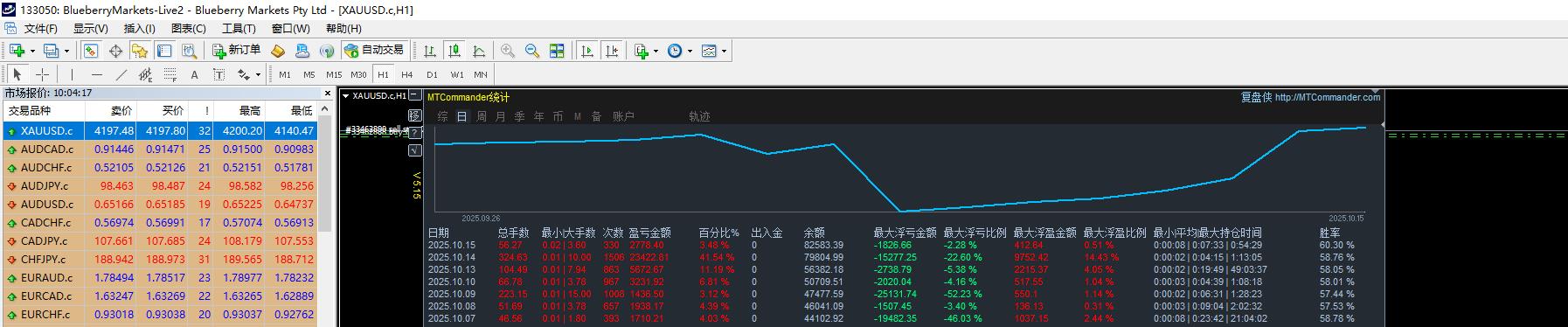1568x327 pixels.
Task: Expand the Templates dropdown arrow
Action: (x=724, y=51)
